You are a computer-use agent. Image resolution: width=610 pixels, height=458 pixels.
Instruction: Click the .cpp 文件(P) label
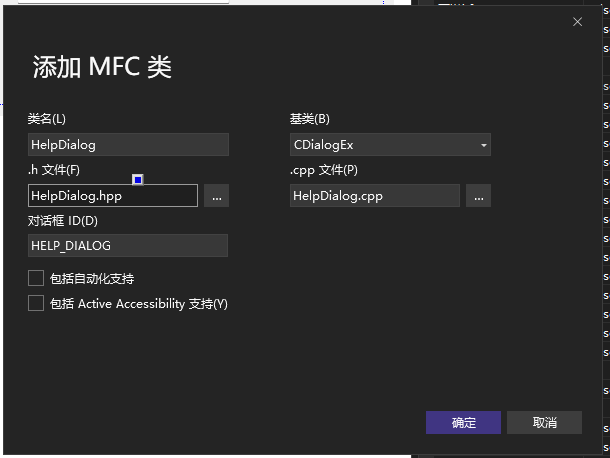coord(323,169)
